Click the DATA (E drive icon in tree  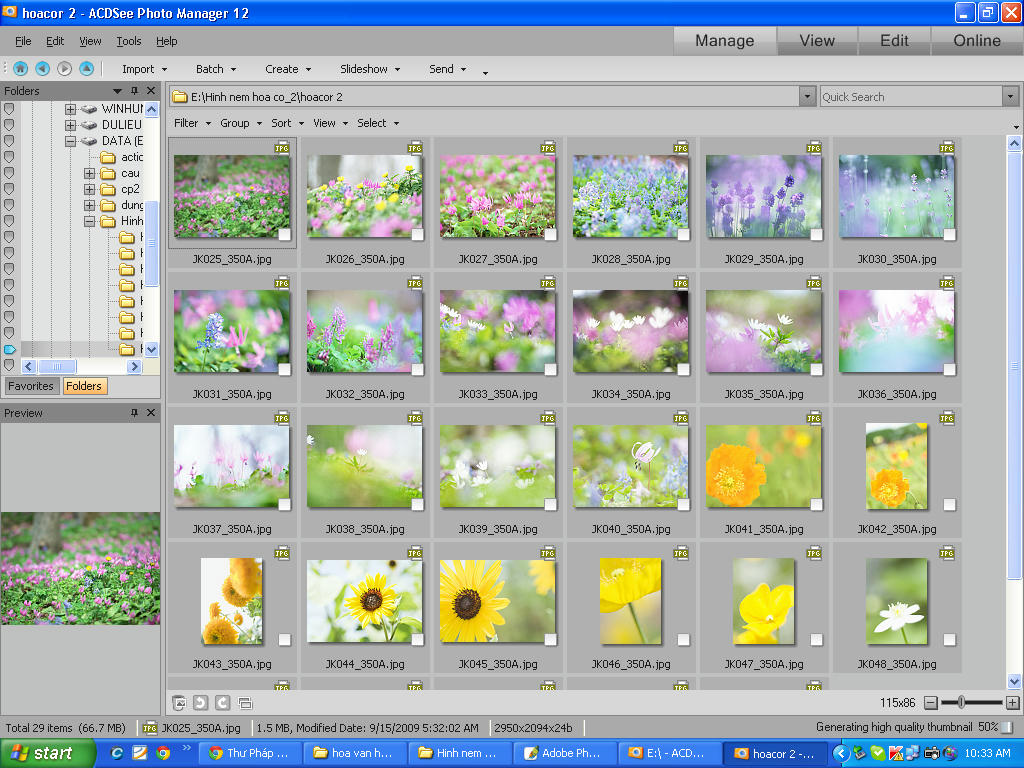(89, 141)
